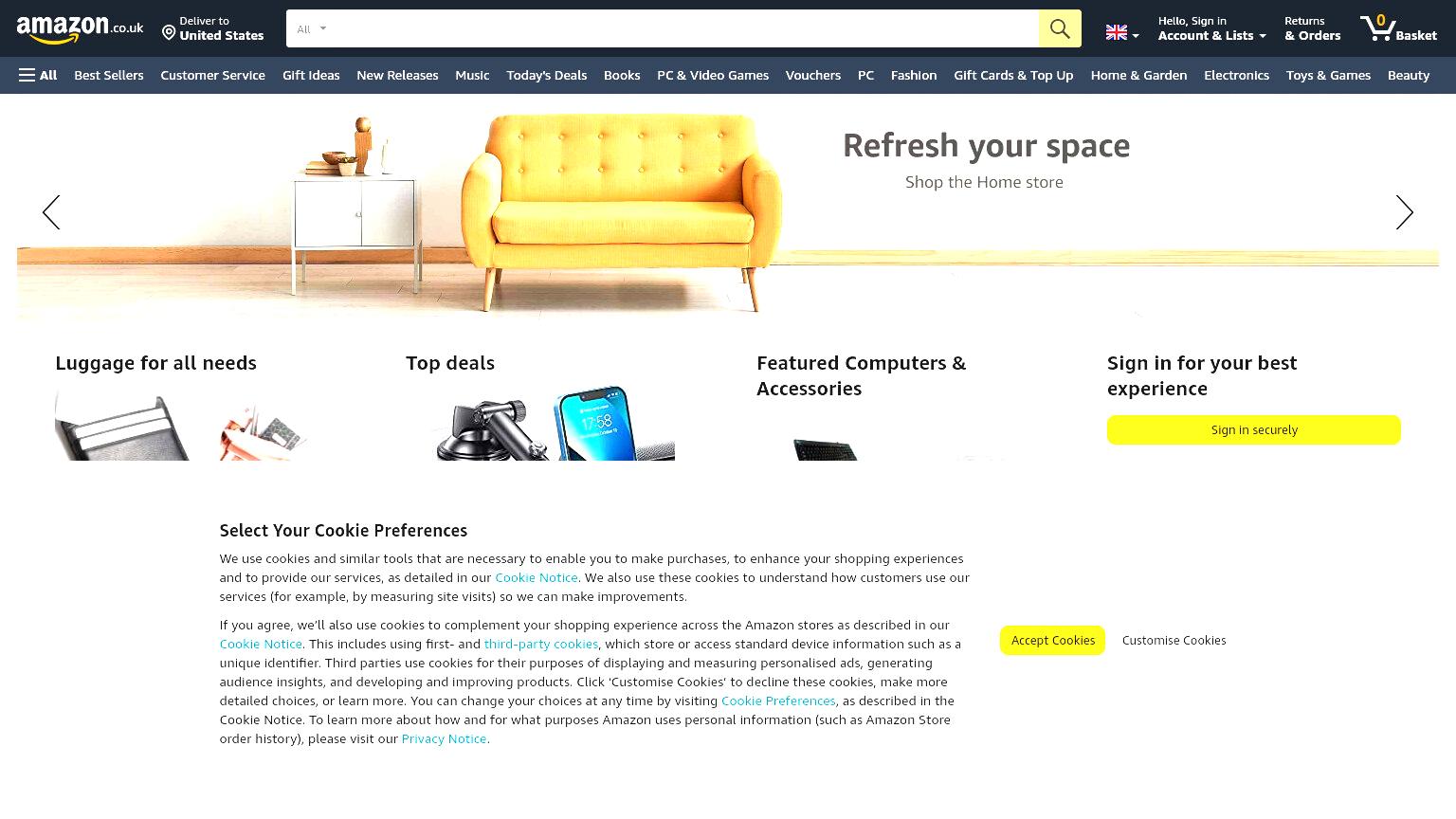
Task: Open Best Sellers menu item
Action: coord(109,75)
